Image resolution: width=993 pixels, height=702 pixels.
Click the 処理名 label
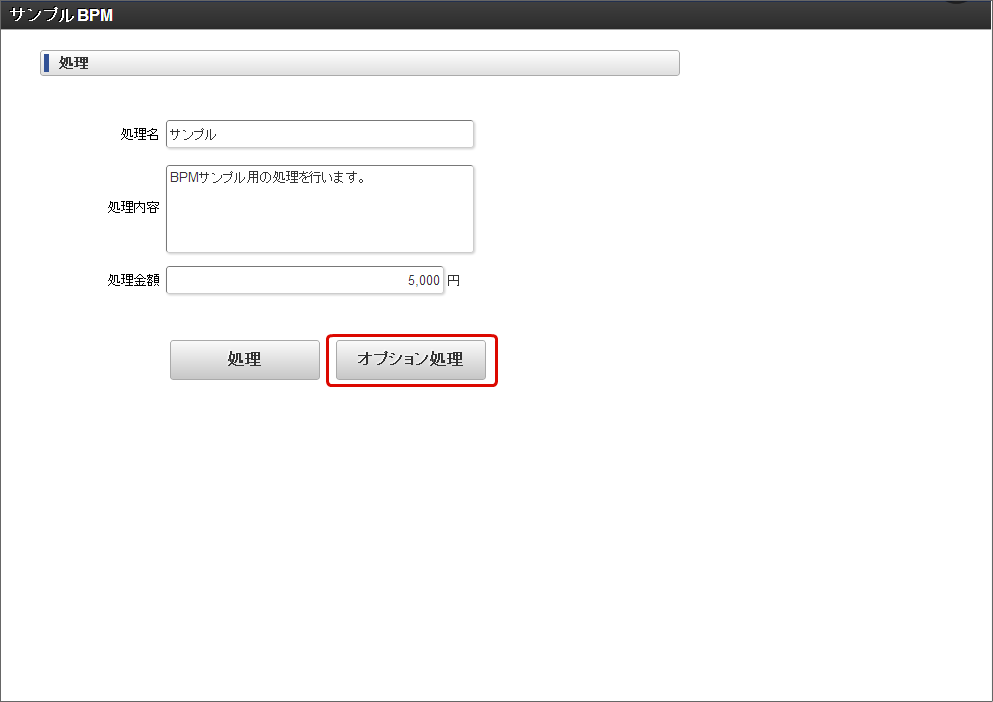139,134
